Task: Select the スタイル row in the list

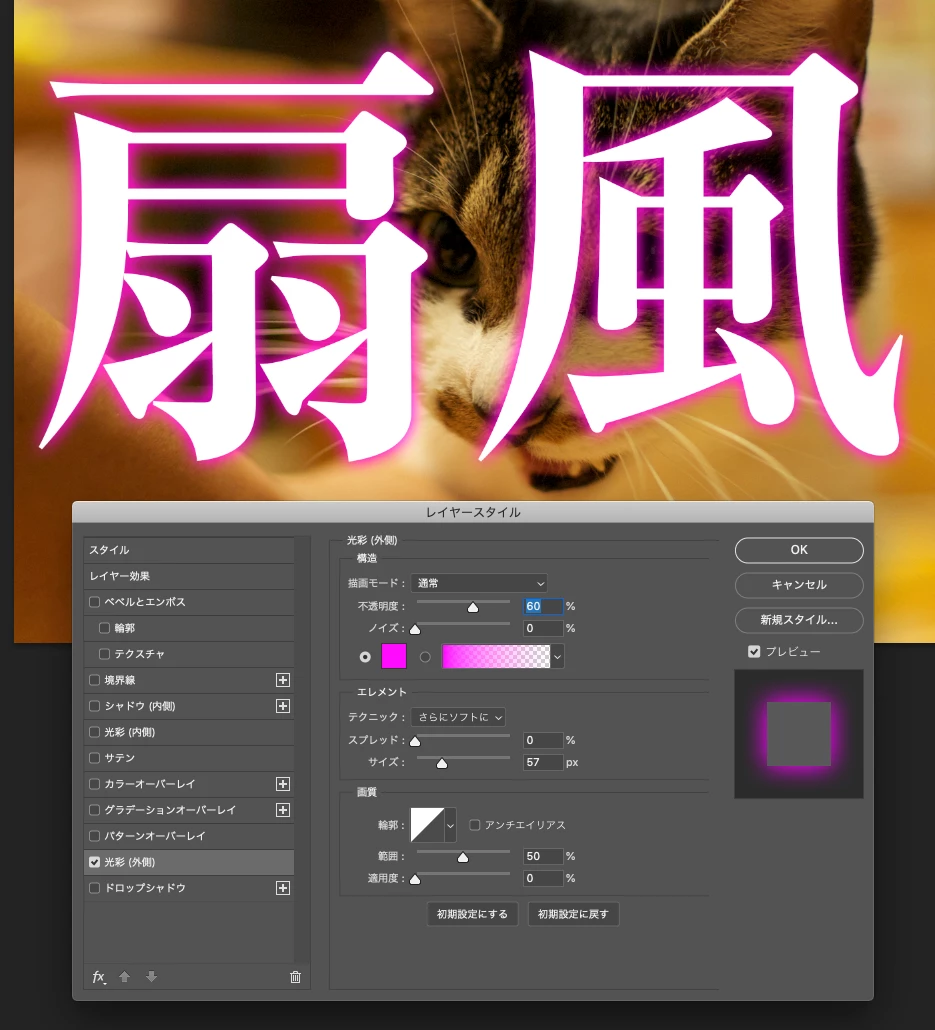Action: coord(189,550)
